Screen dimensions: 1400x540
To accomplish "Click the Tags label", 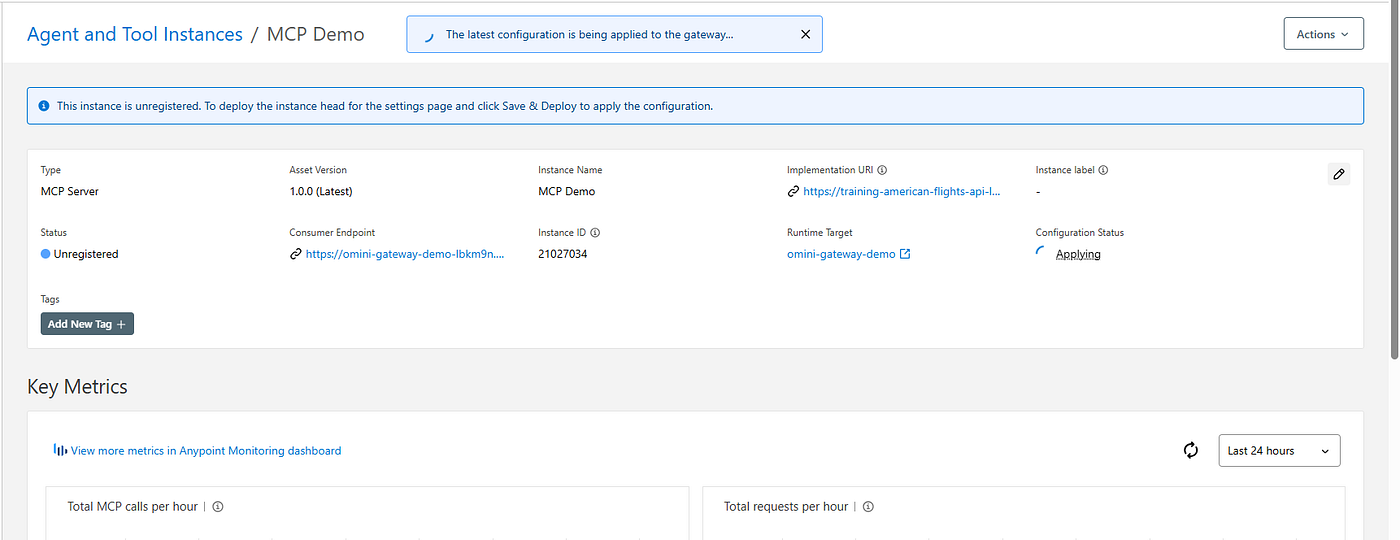I will [x=51, y=299].
